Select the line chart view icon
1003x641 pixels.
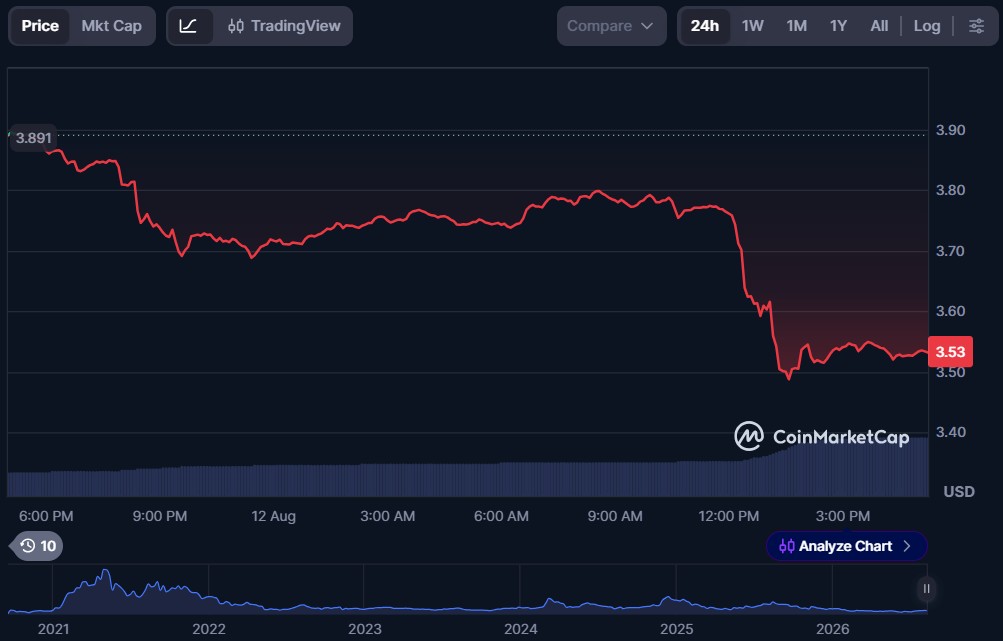[189, 26]
